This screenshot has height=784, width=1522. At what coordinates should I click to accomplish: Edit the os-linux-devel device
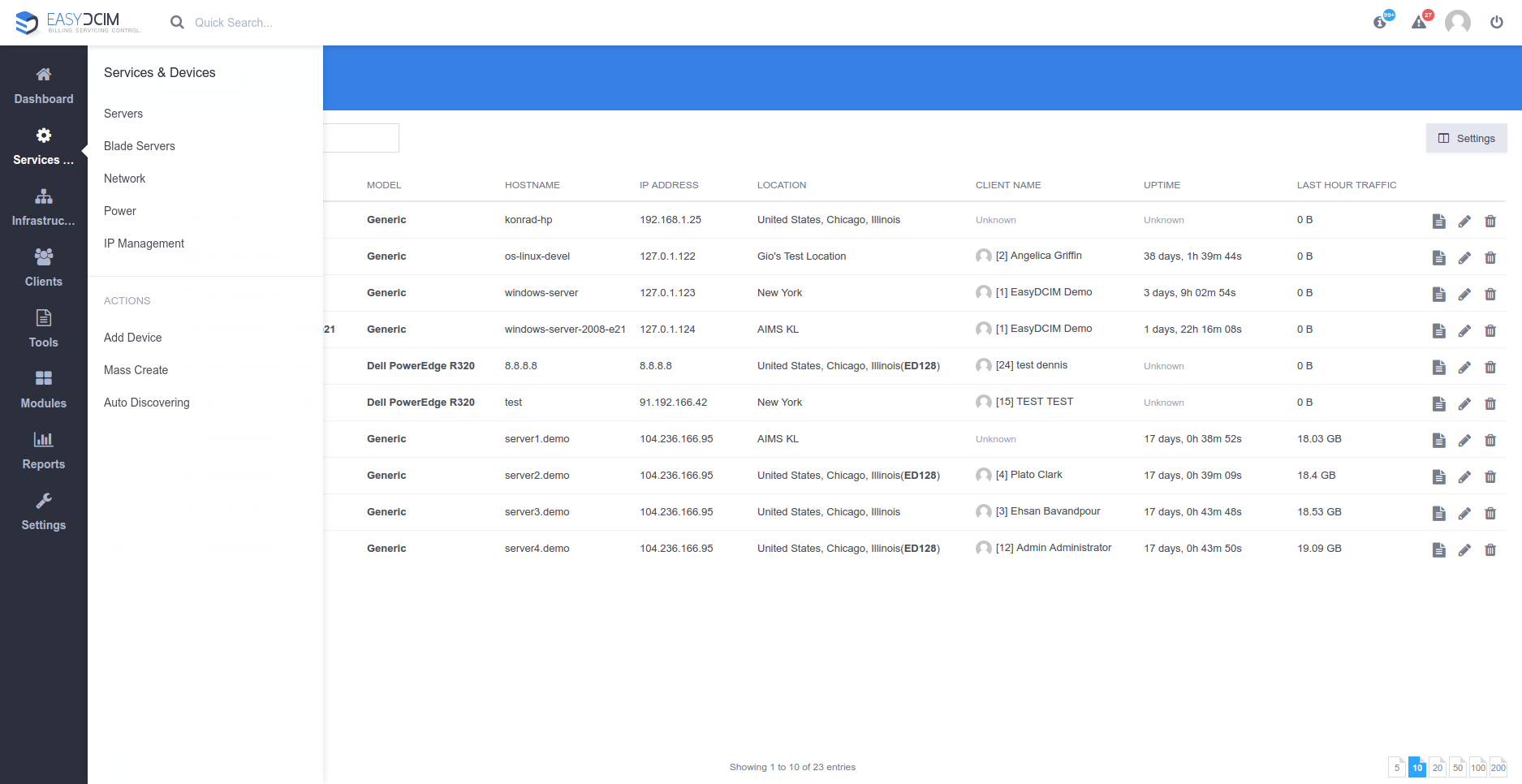(1464, 257)
